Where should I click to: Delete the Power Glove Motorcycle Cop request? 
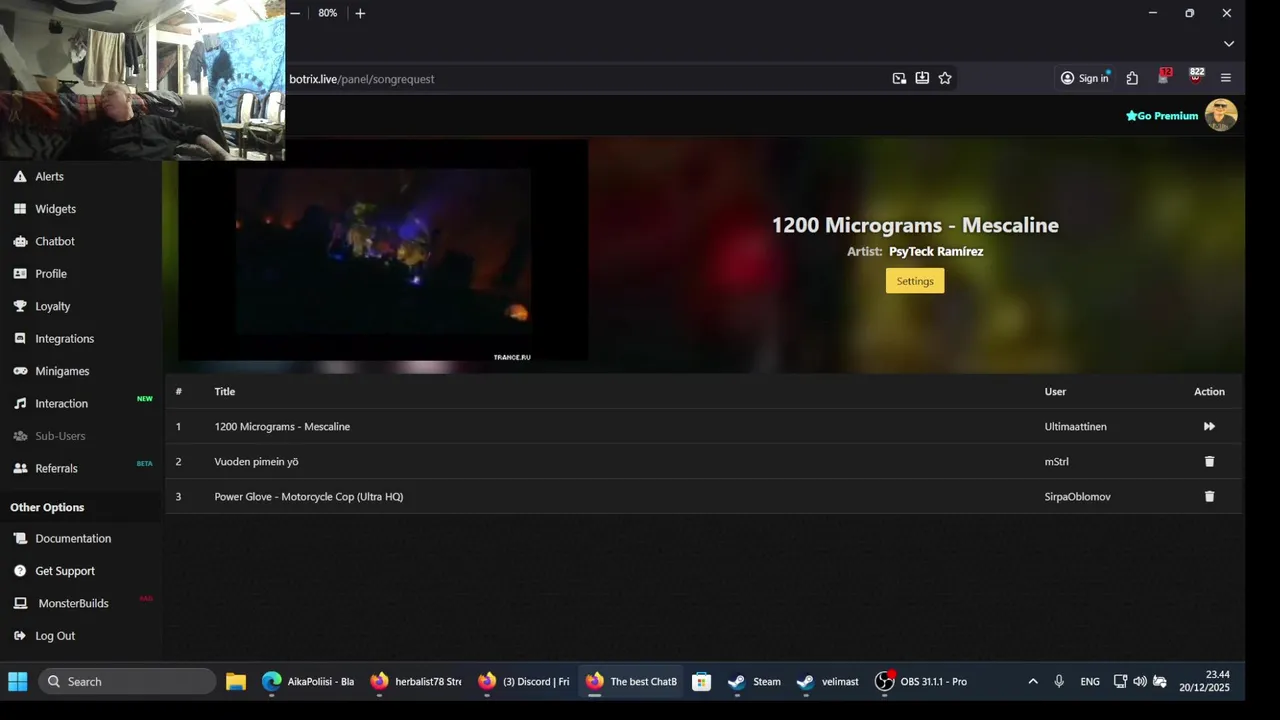[x=1209, y=496]
